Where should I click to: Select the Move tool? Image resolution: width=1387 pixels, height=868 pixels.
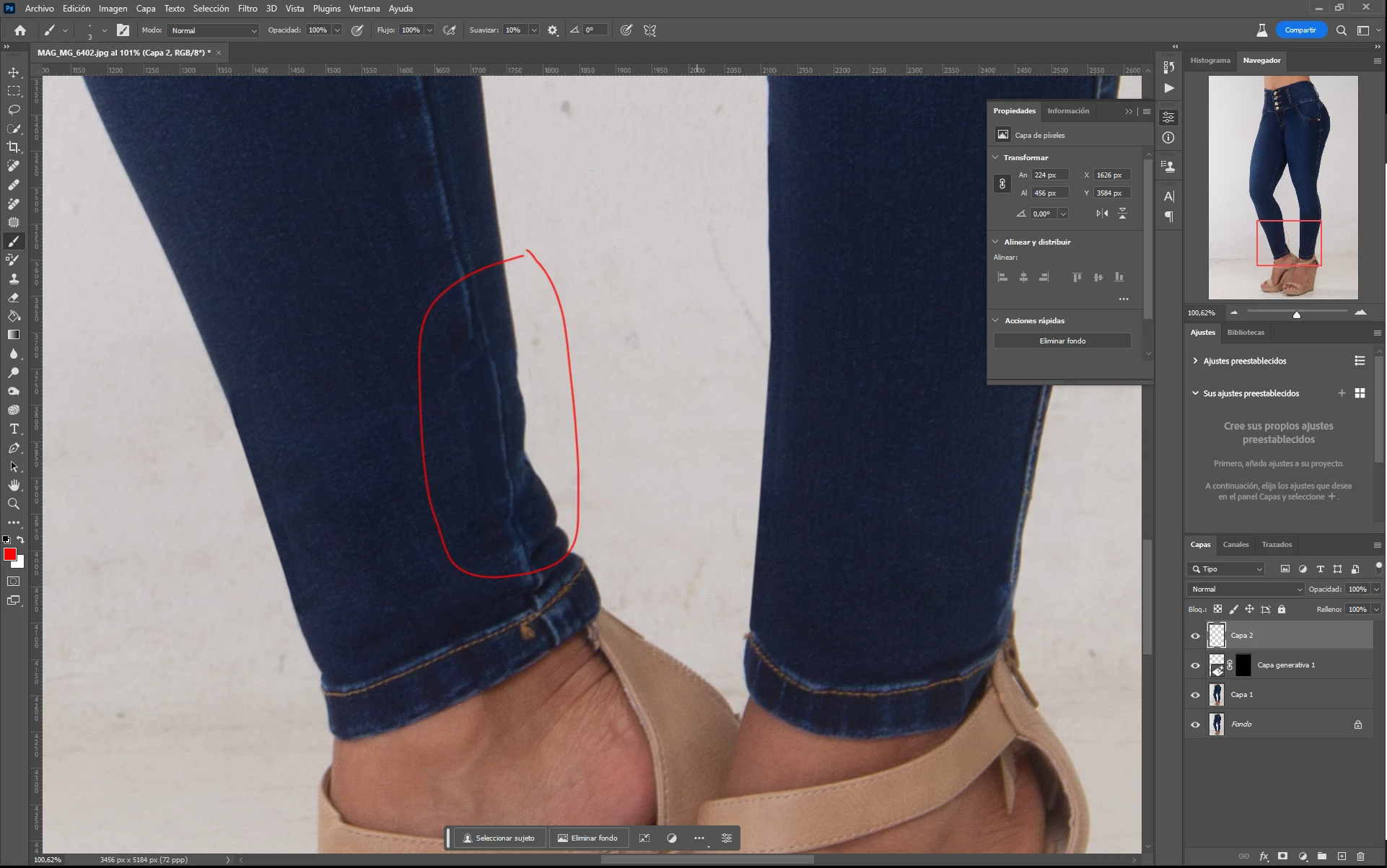tap(14, 72)
